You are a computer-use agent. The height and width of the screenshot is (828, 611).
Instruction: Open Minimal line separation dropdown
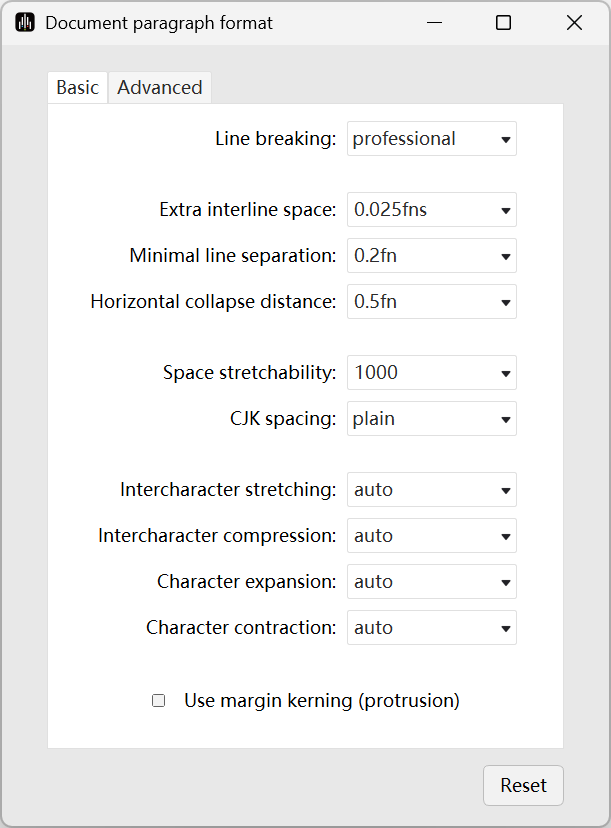(x=506, y=257)
